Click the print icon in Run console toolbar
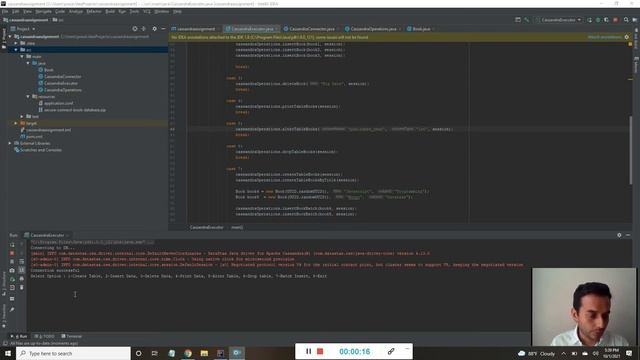The height and width of the screenshot is (360, 640). click(x=22, y=279)
